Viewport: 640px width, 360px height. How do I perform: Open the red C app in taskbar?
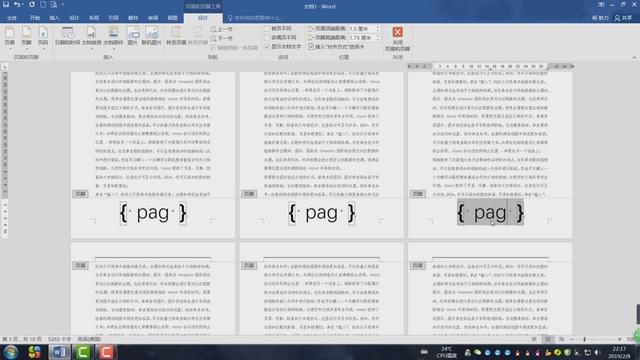tap(106, 352)
